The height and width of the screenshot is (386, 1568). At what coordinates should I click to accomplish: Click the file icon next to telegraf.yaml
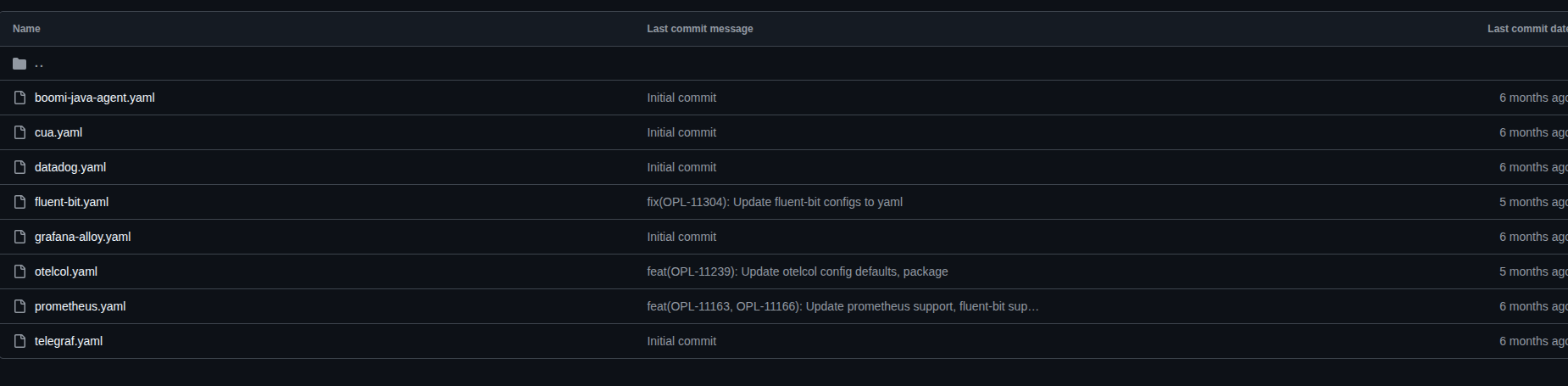[19, 341]
